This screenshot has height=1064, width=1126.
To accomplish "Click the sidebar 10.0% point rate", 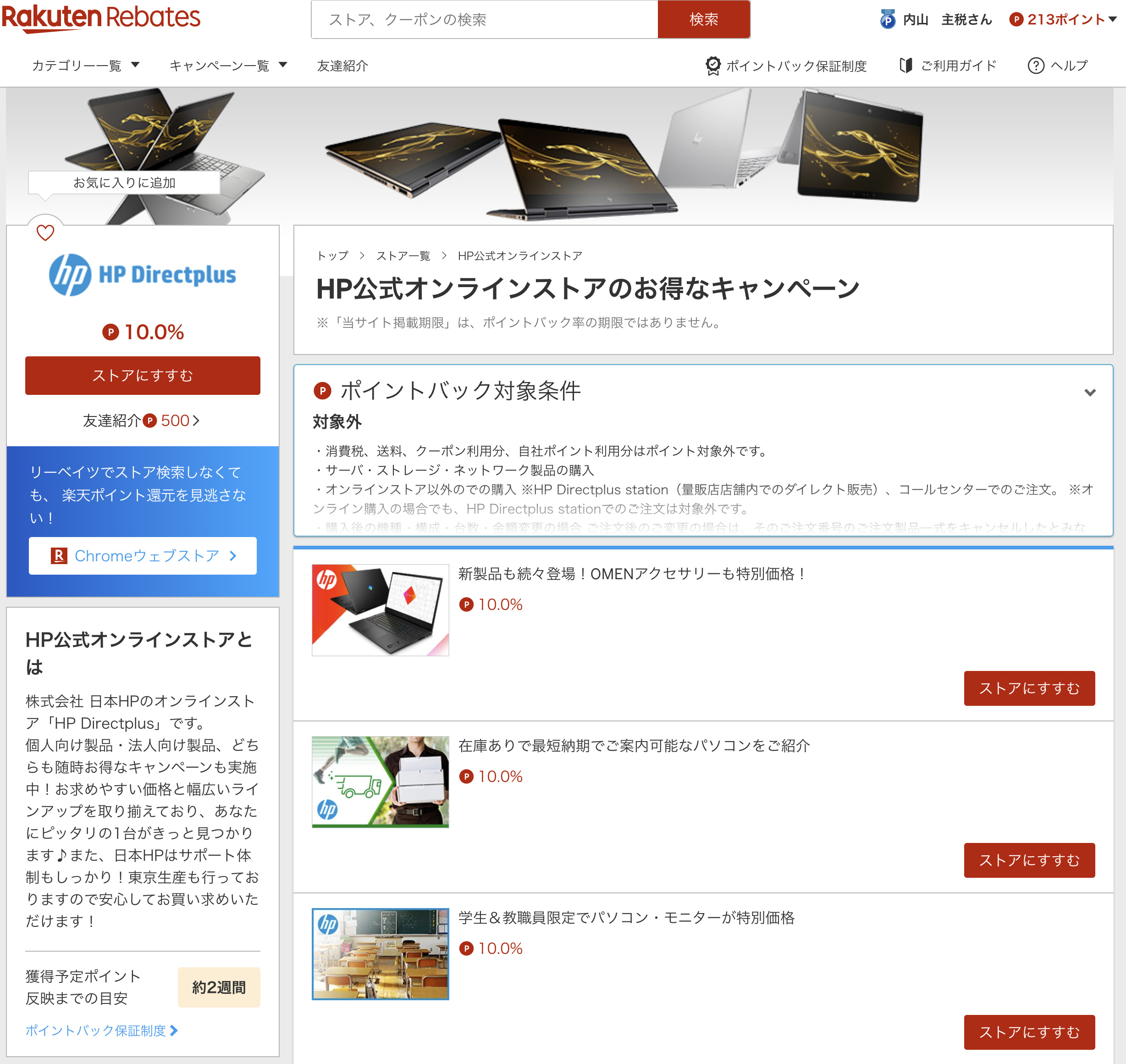I will pos(143,332).
